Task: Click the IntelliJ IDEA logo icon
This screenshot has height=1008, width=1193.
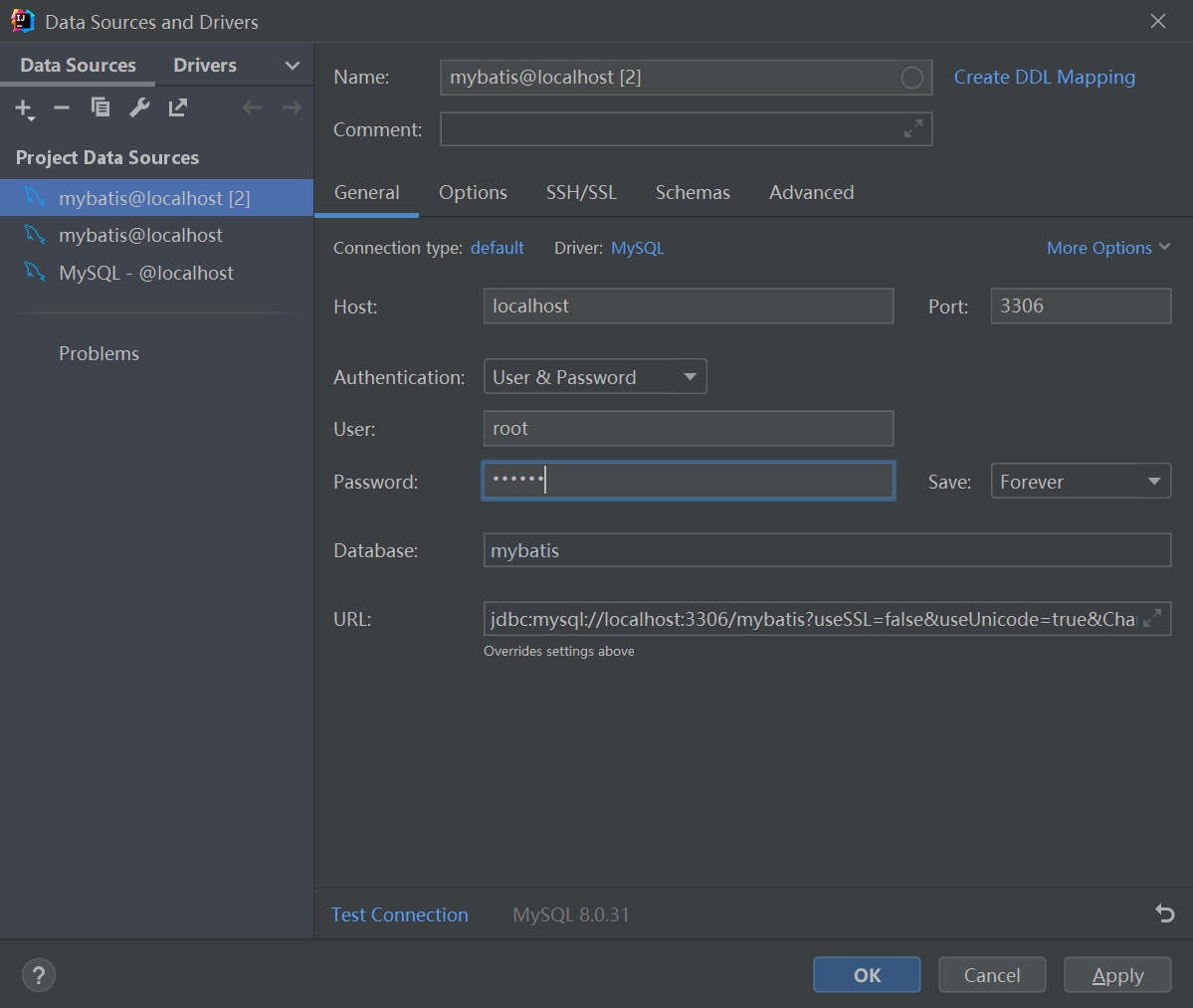Action: tap(23, 21)
